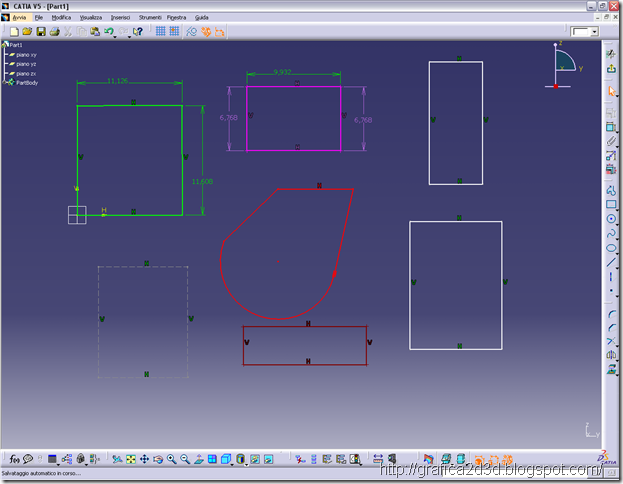Click the Fly mode airplane icon
The width and height of the screenshot is (623, 484).
(117, 459)
